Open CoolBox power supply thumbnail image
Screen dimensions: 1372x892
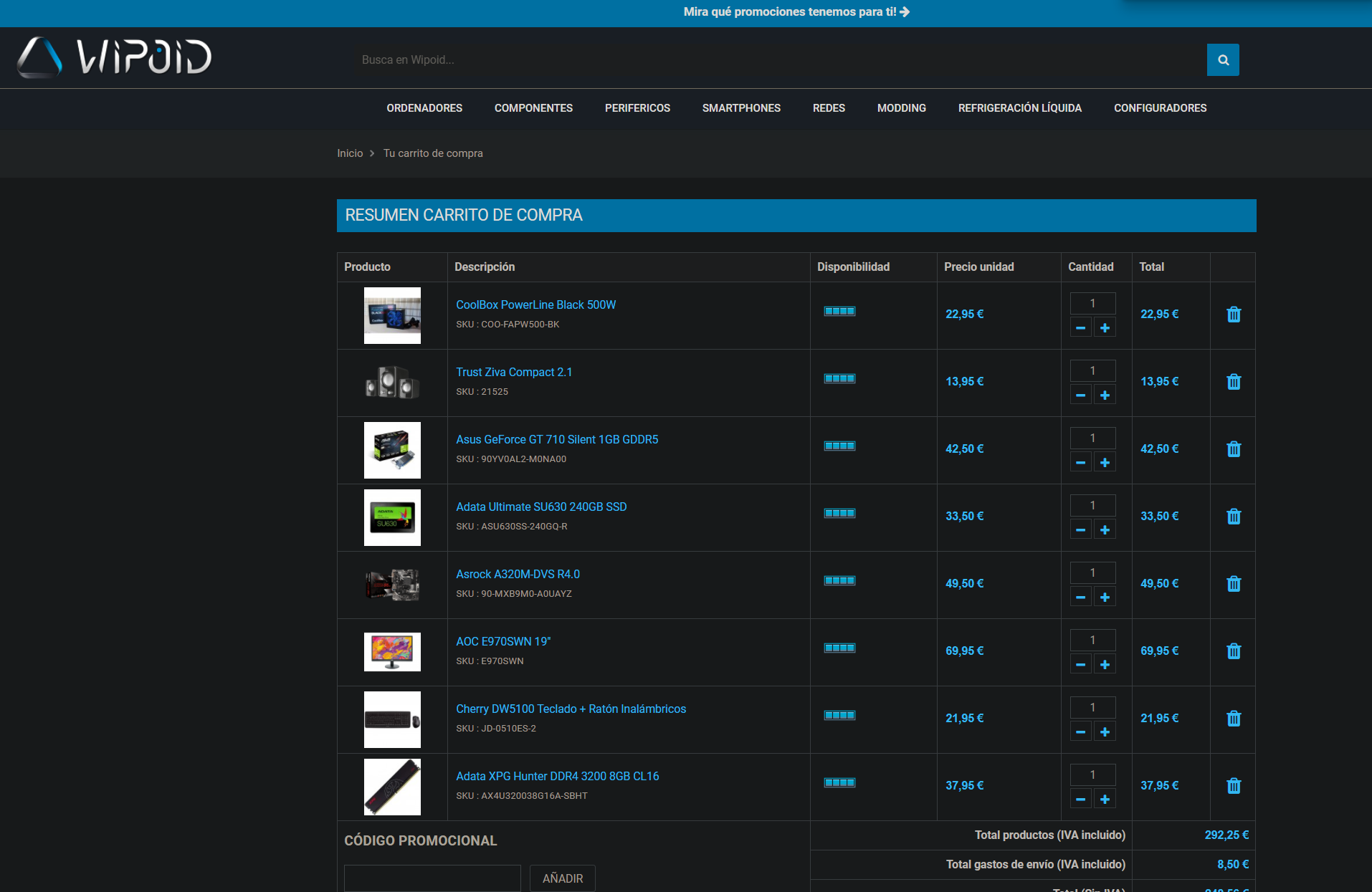(392, 315)
